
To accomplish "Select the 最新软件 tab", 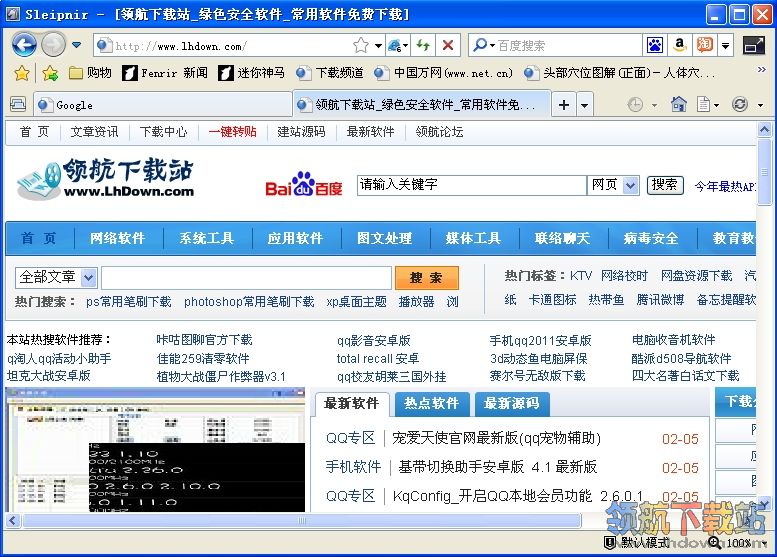I will coord(352,404).
